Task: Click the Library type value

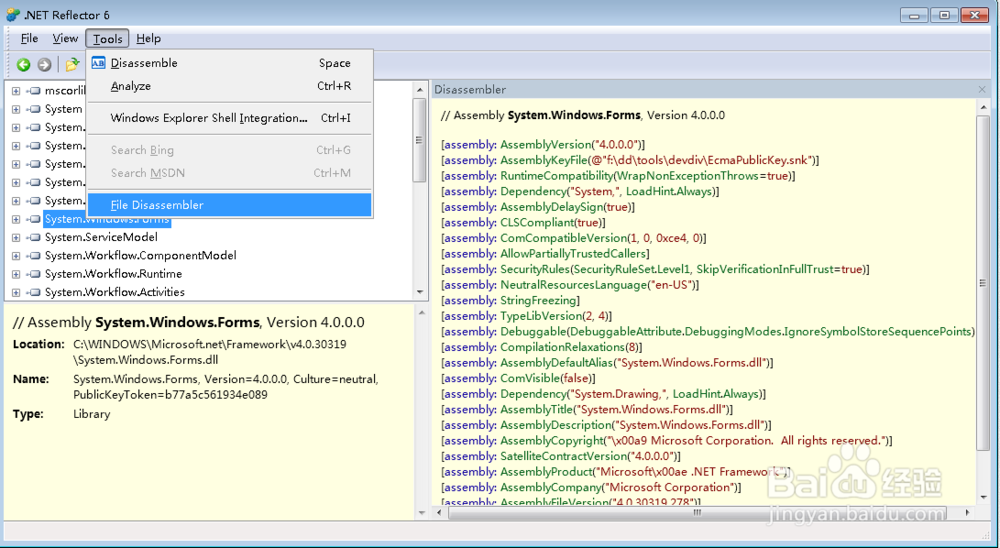Action: [92, 414]
